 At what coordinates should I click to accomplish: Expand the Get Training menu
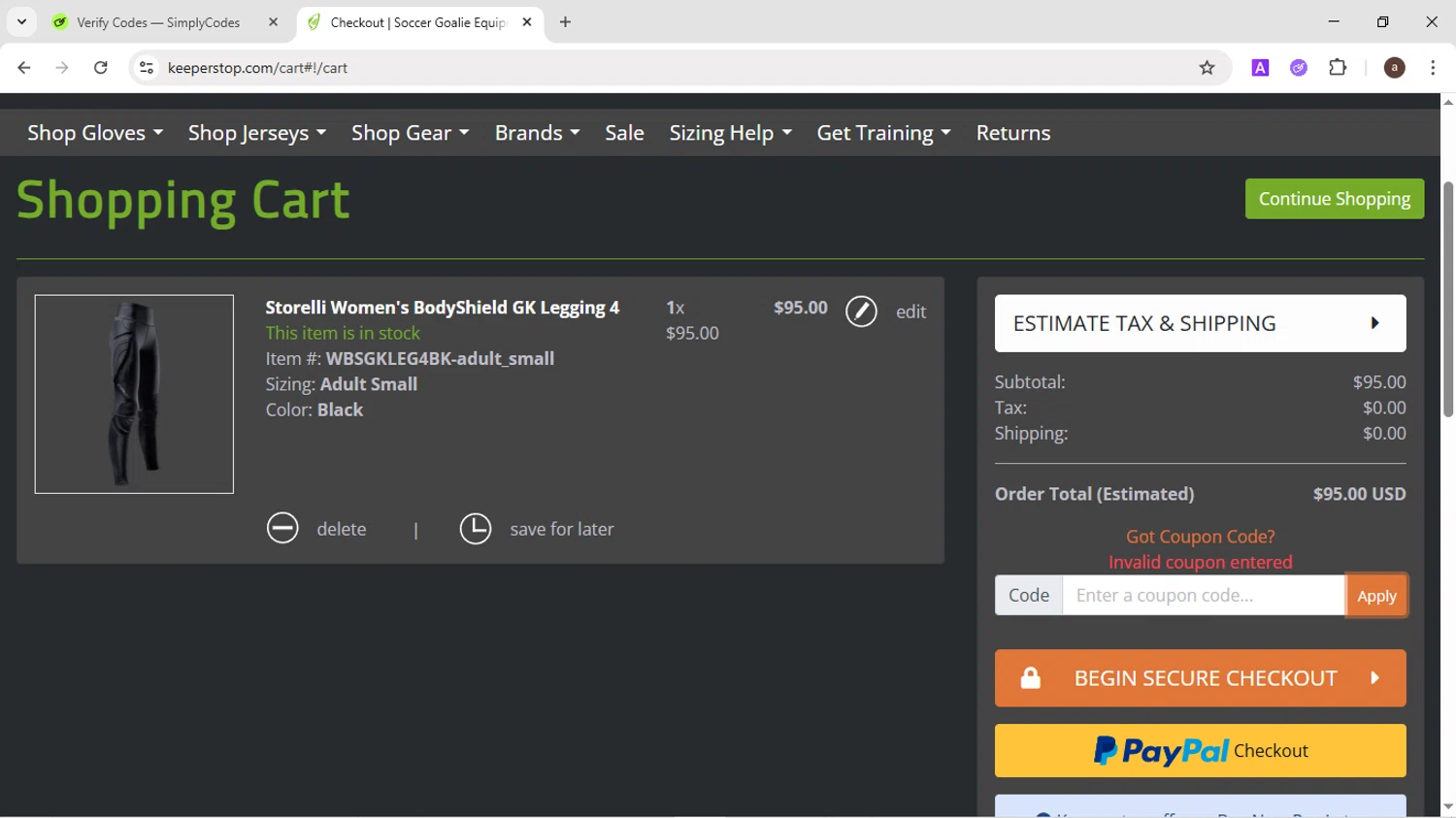click(884, 133)
